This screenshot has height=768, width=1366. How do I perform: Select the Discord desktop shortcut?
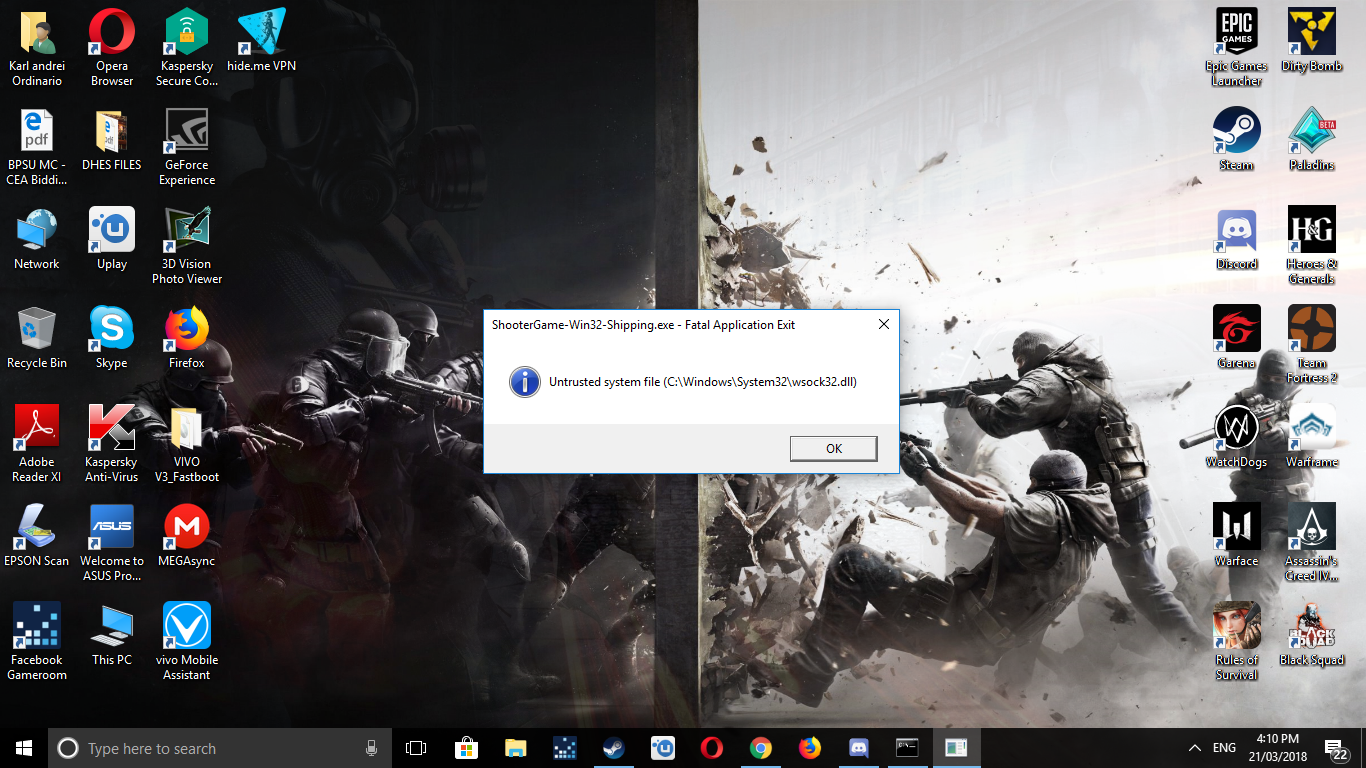[1237, 239]
